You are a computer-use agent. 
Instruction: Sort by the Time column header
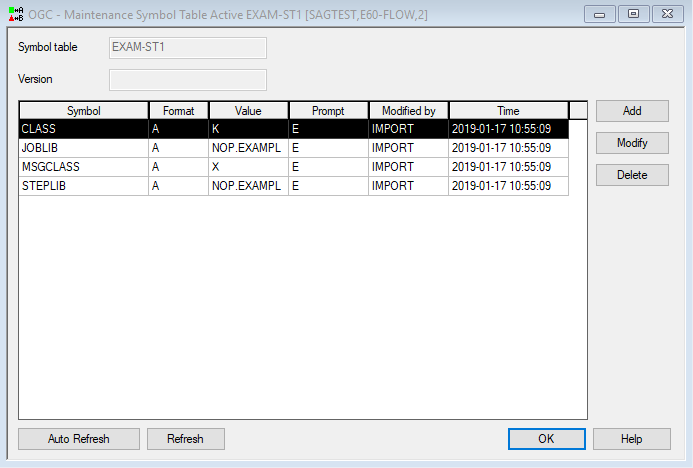tap(508, 111)
